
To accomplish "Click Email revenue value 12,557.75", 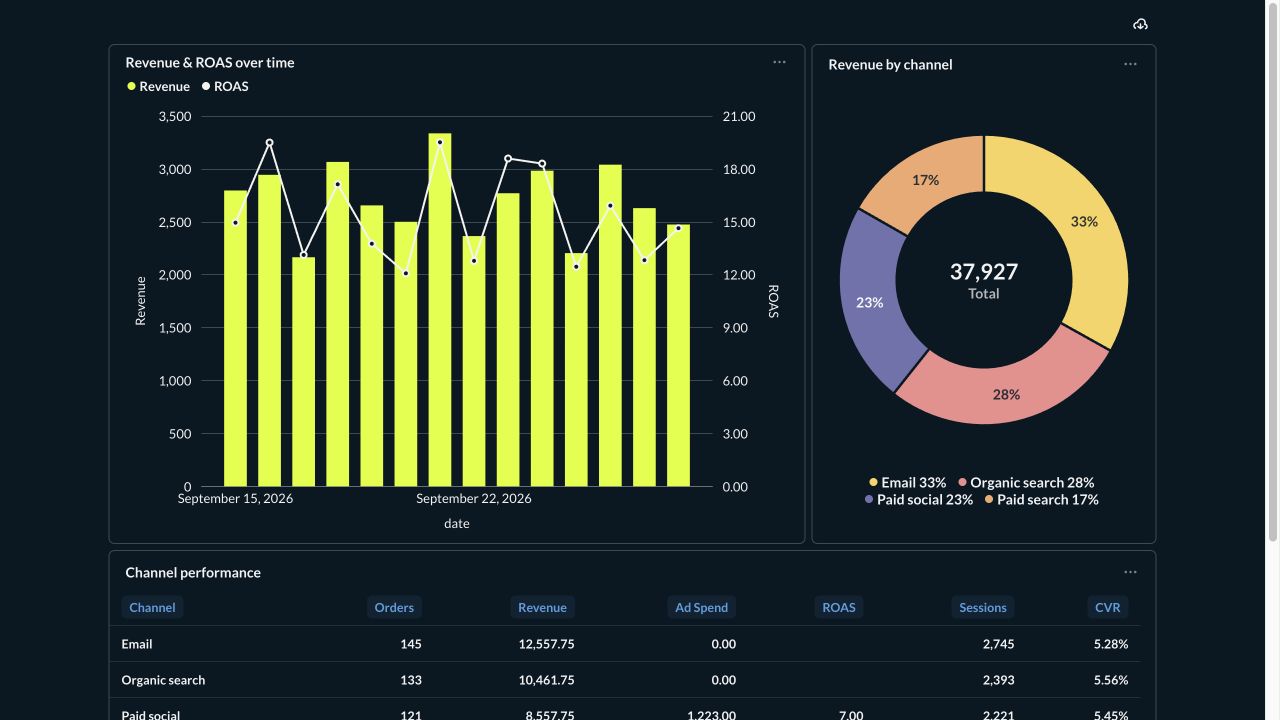I will click(x=546, y=644).
